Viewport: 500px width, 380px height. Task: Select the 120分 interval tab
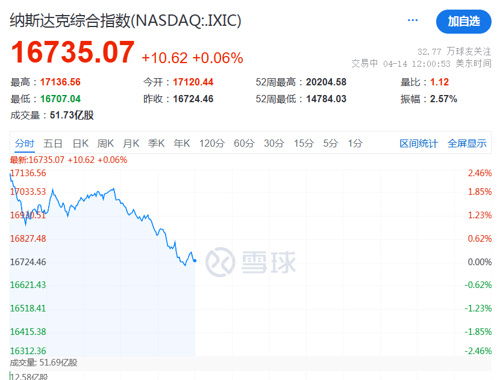[x=212, y=144]
